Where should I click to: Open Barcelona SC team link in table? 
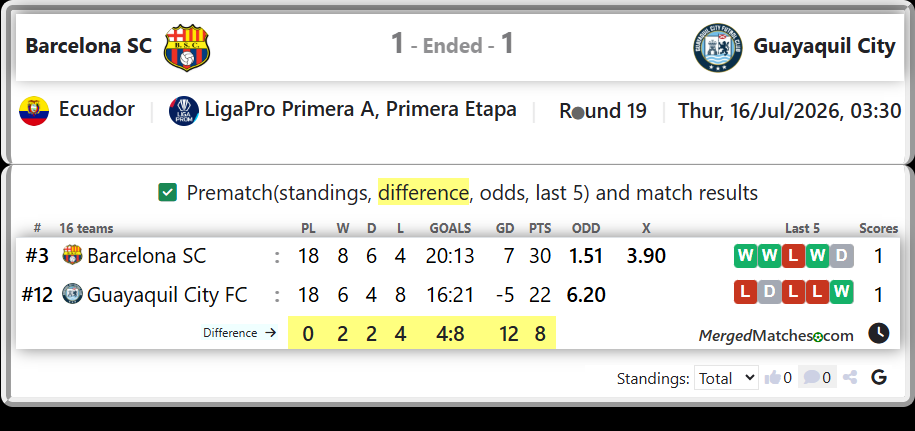(x=146, y=256)
